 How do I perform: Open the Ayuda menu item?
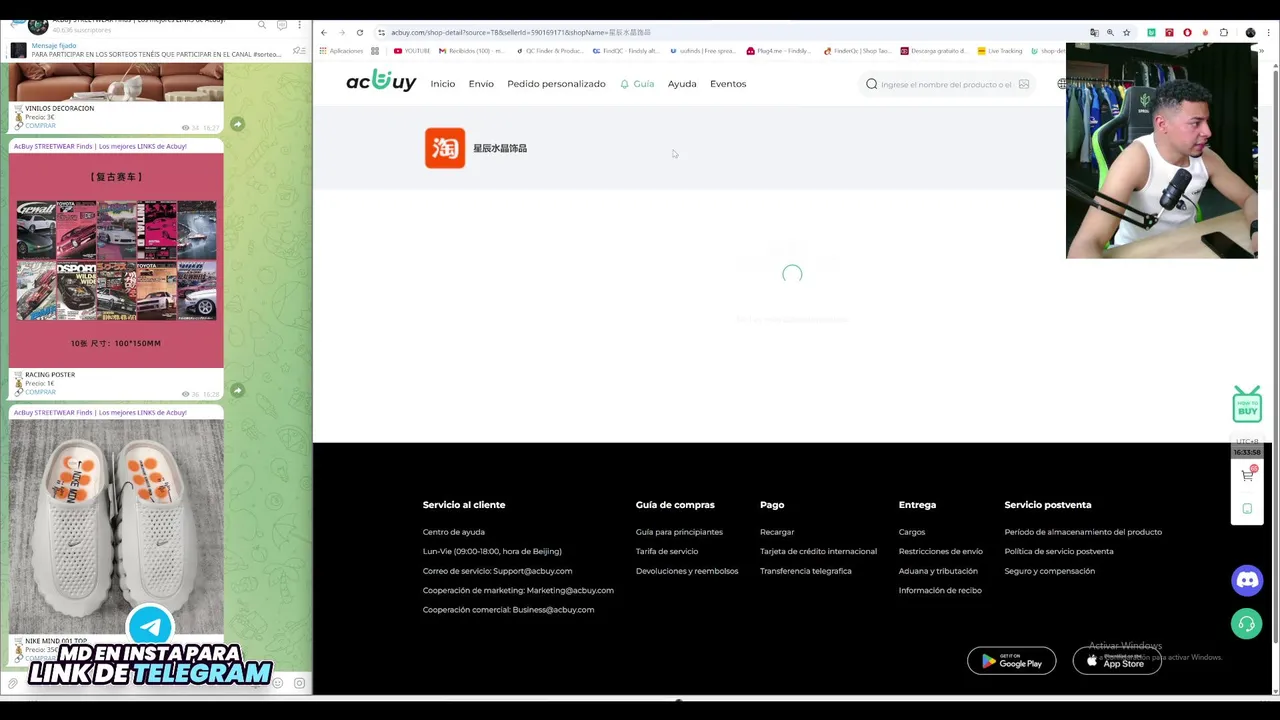tap(682, 84)
